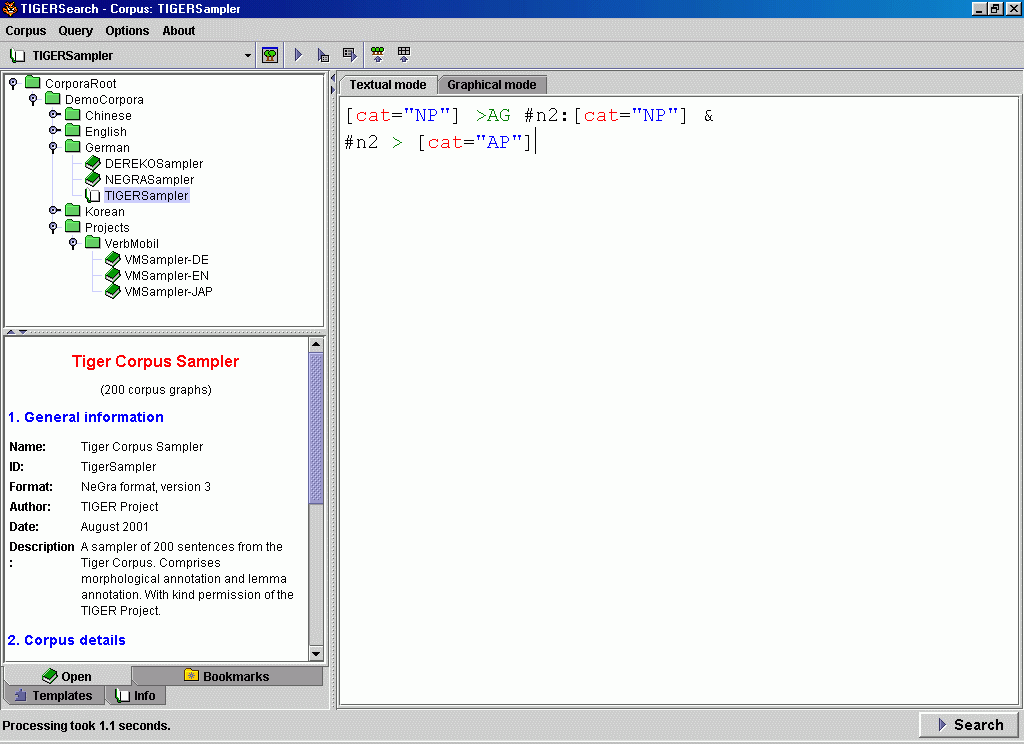This screenshot has height=744, width=1024.
Task: Switch to Graphical mode tab
Action: [492, 85]
